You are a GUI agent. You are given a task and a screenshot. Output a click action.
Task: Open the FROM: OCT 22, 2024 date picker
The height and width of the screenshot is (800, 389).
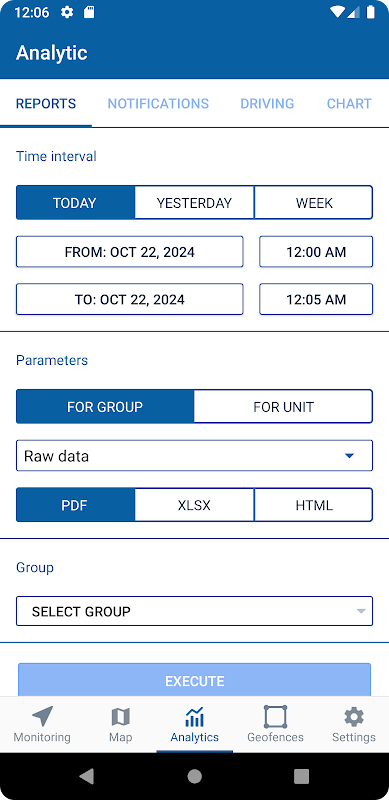click(x=130, y=252)
